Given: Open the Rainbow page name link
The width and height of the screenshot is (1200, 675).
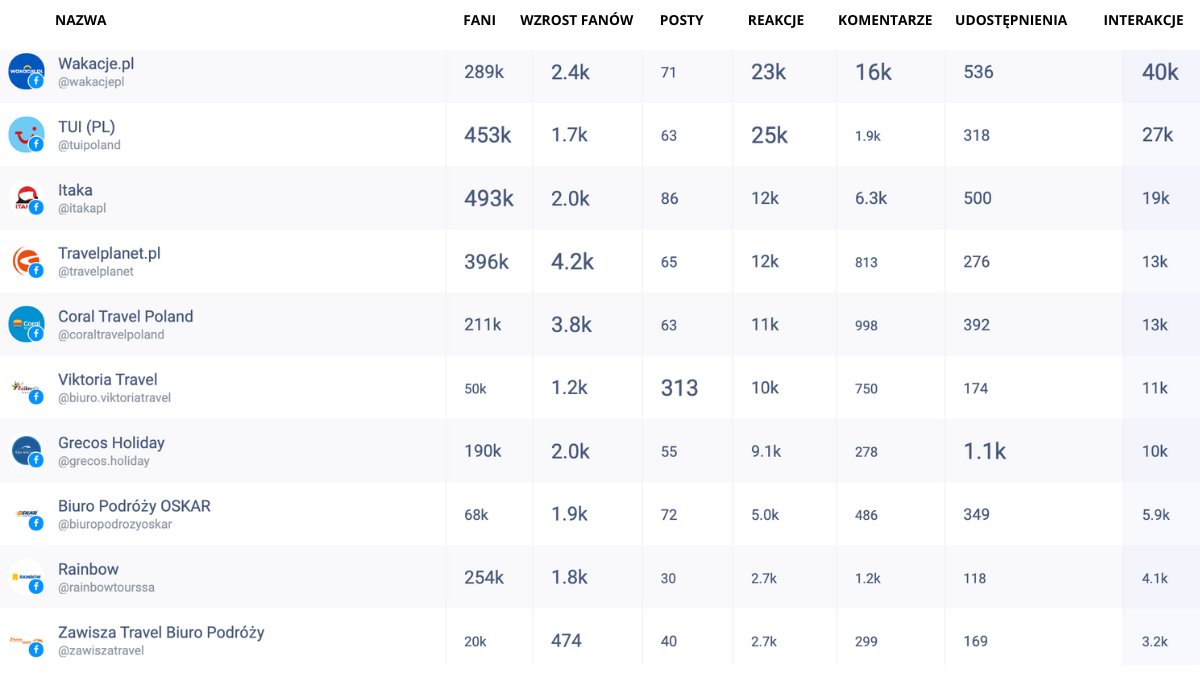Looking at the screenshot, I should (x=88, y=569).
